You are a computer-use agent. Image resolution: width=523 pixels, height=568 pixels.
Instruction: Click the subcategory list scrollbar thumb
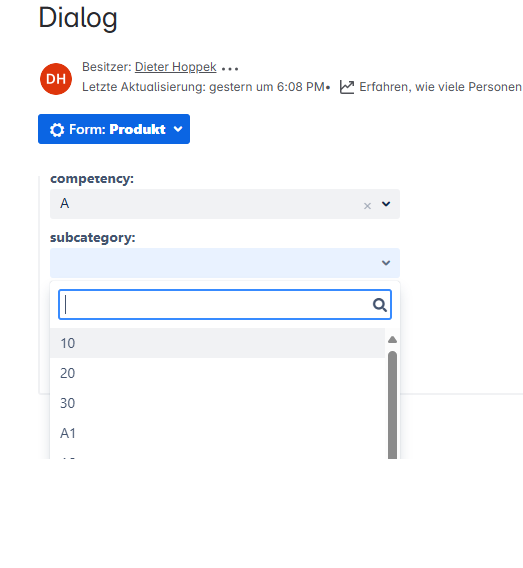[x=392, y=405]
